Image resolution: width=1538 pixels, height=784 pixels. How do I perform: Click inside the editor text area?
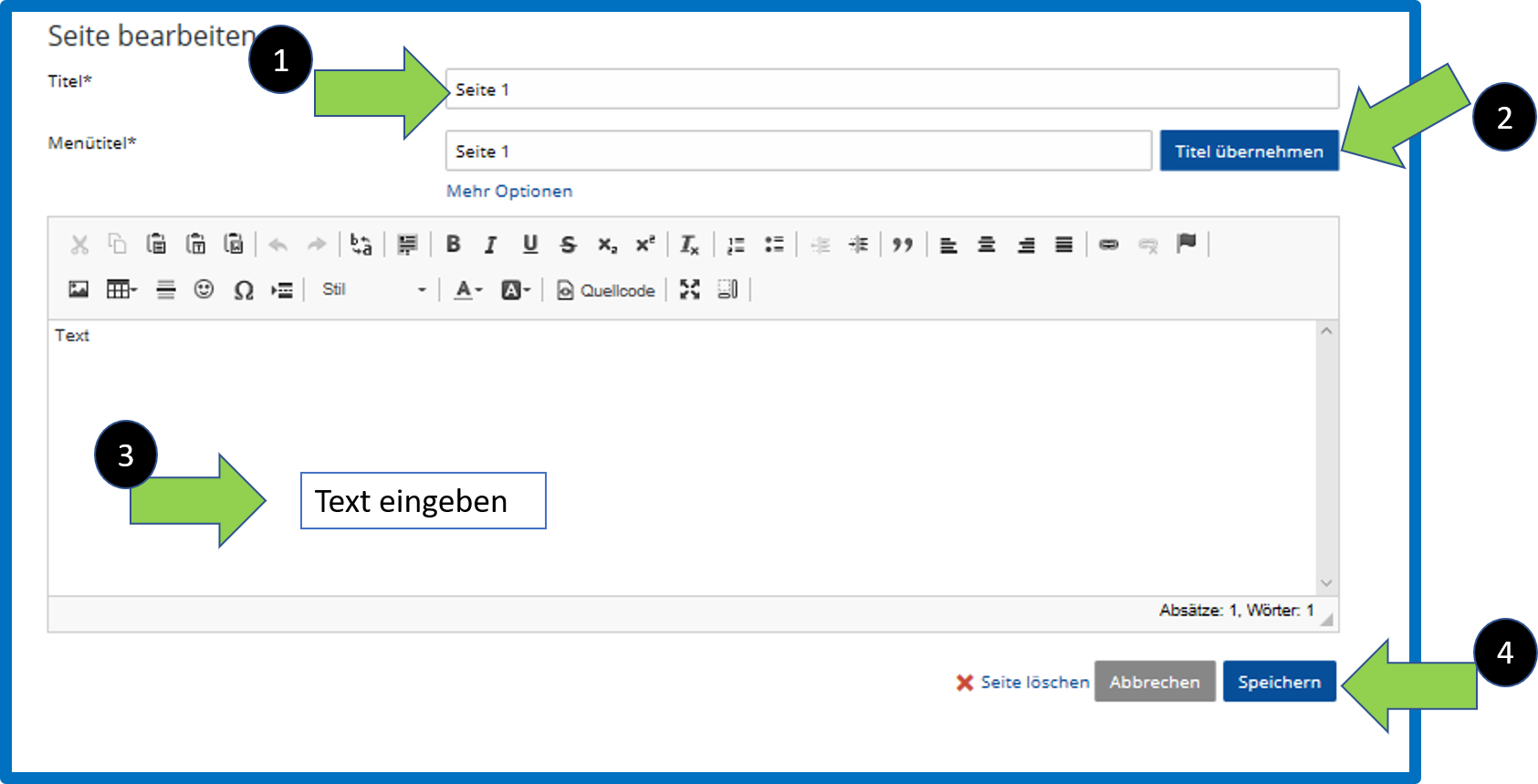682,457
